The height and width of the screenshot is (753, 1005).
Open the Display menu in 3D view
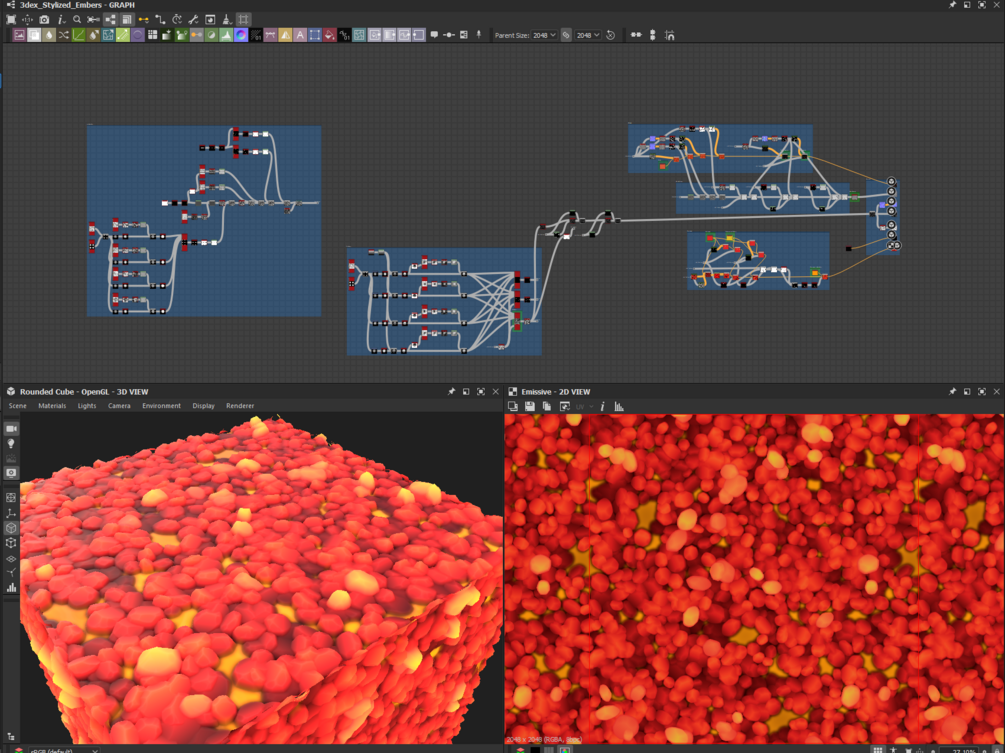tap(203, 406)
